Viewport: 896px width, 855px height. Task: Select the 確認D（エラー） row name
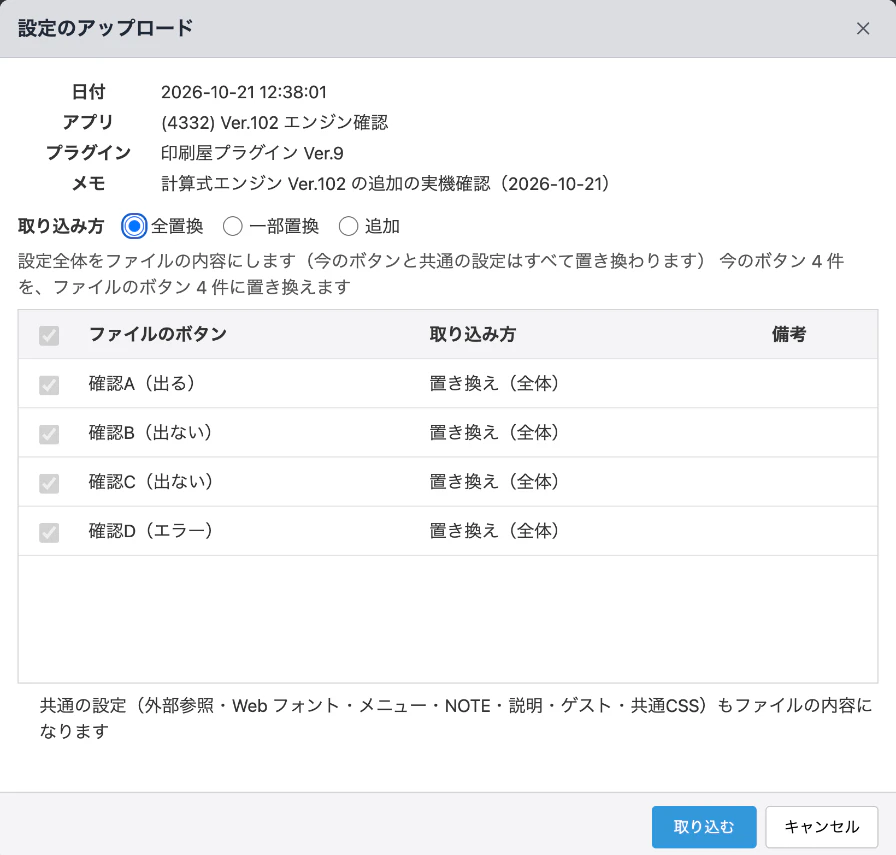[151, 531]
